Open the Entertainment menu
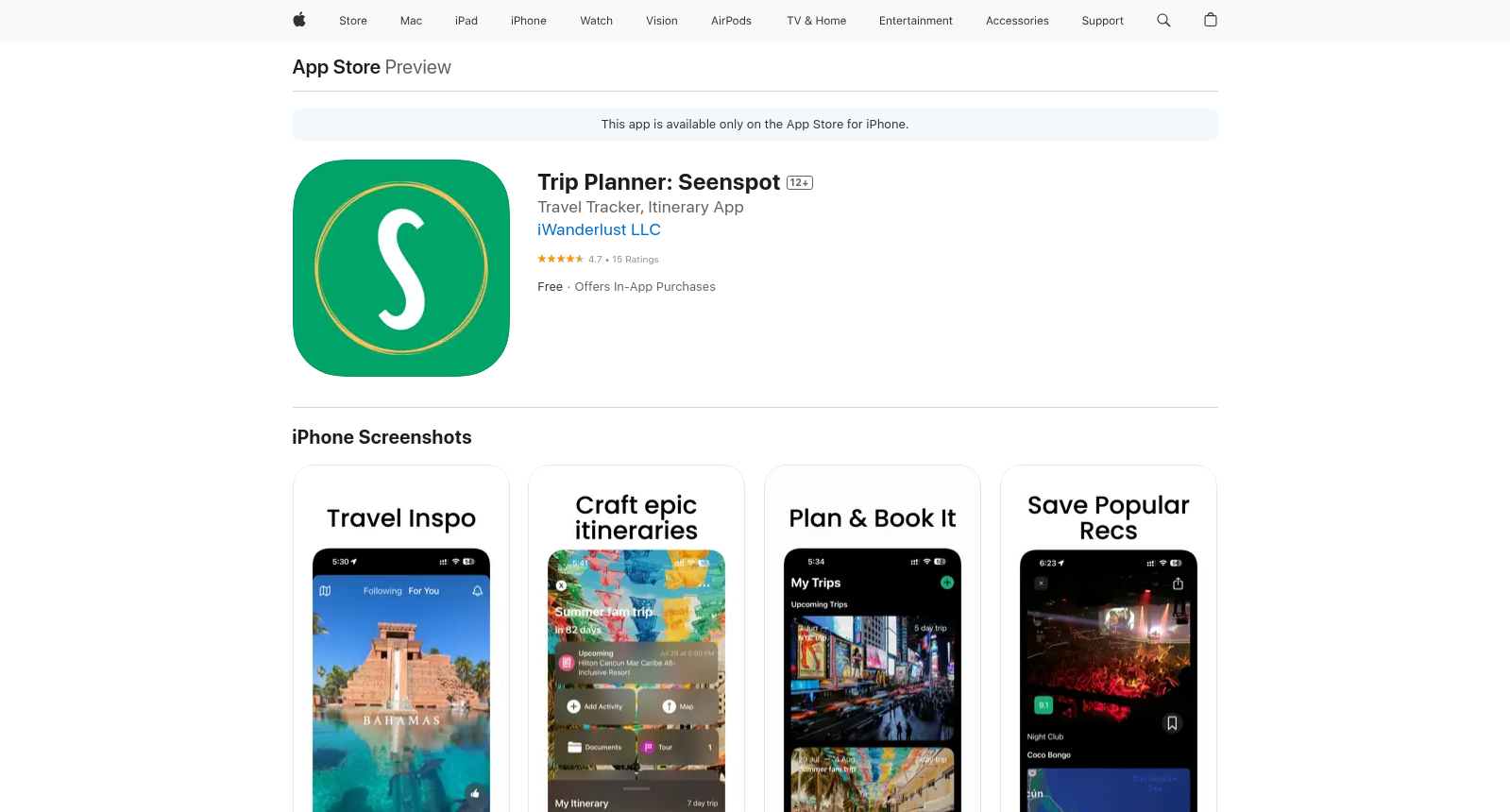This screenshot has width=1510, height=812. pyautogui.click(x=916, y=21)
